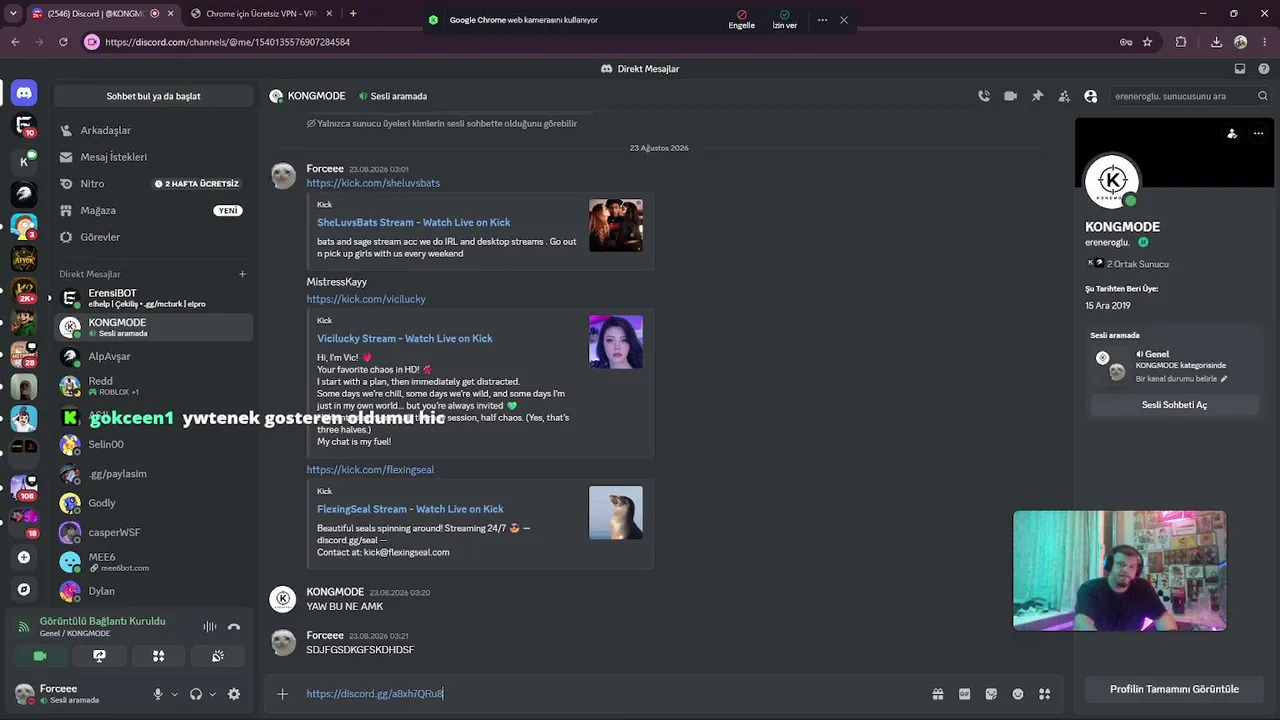Open the Godly conversation
The height and width of the screenshot is (720, 1280).
pos(153,503)
